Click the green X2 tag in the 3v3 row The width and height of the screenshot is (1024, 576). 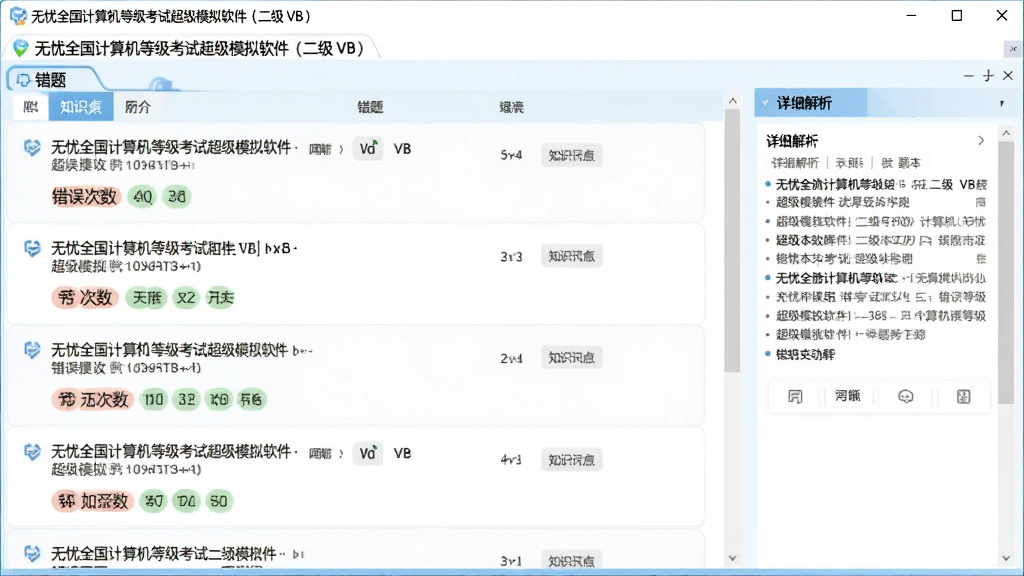(185, 298)
